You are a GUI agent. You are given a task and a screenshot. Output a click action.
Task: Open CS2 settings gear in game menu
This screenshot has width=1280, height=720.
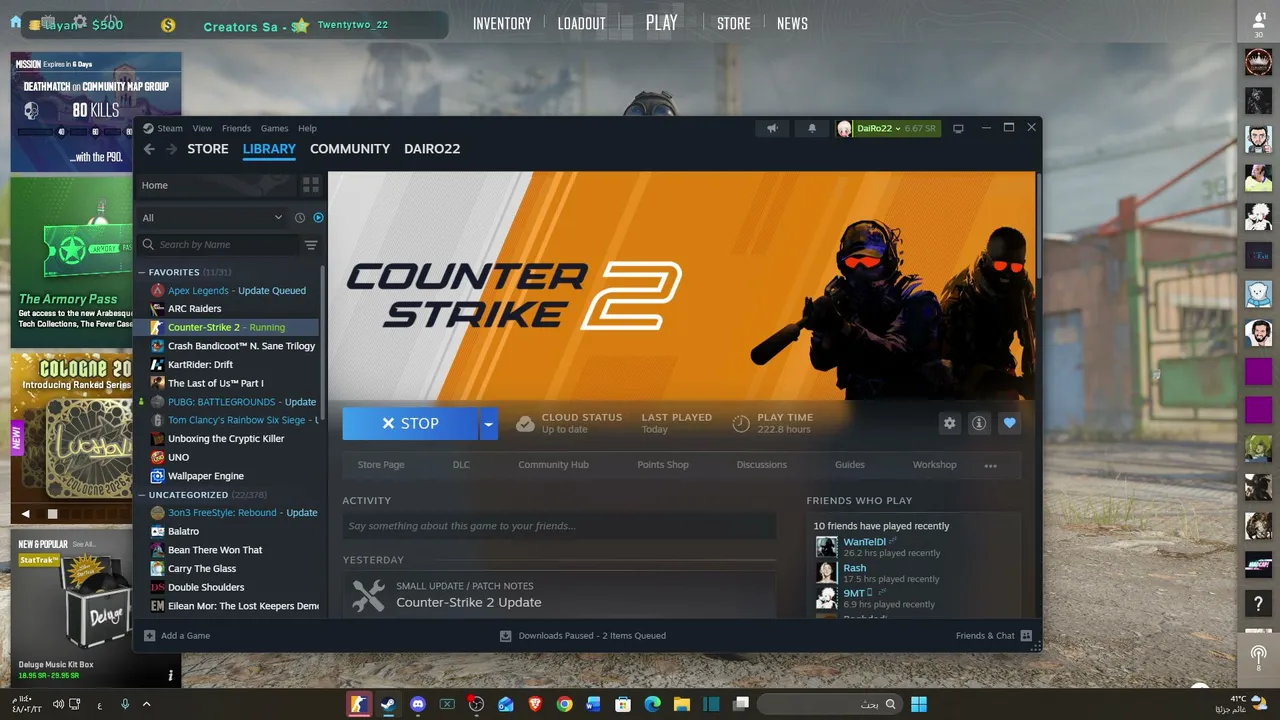(80, 21)
